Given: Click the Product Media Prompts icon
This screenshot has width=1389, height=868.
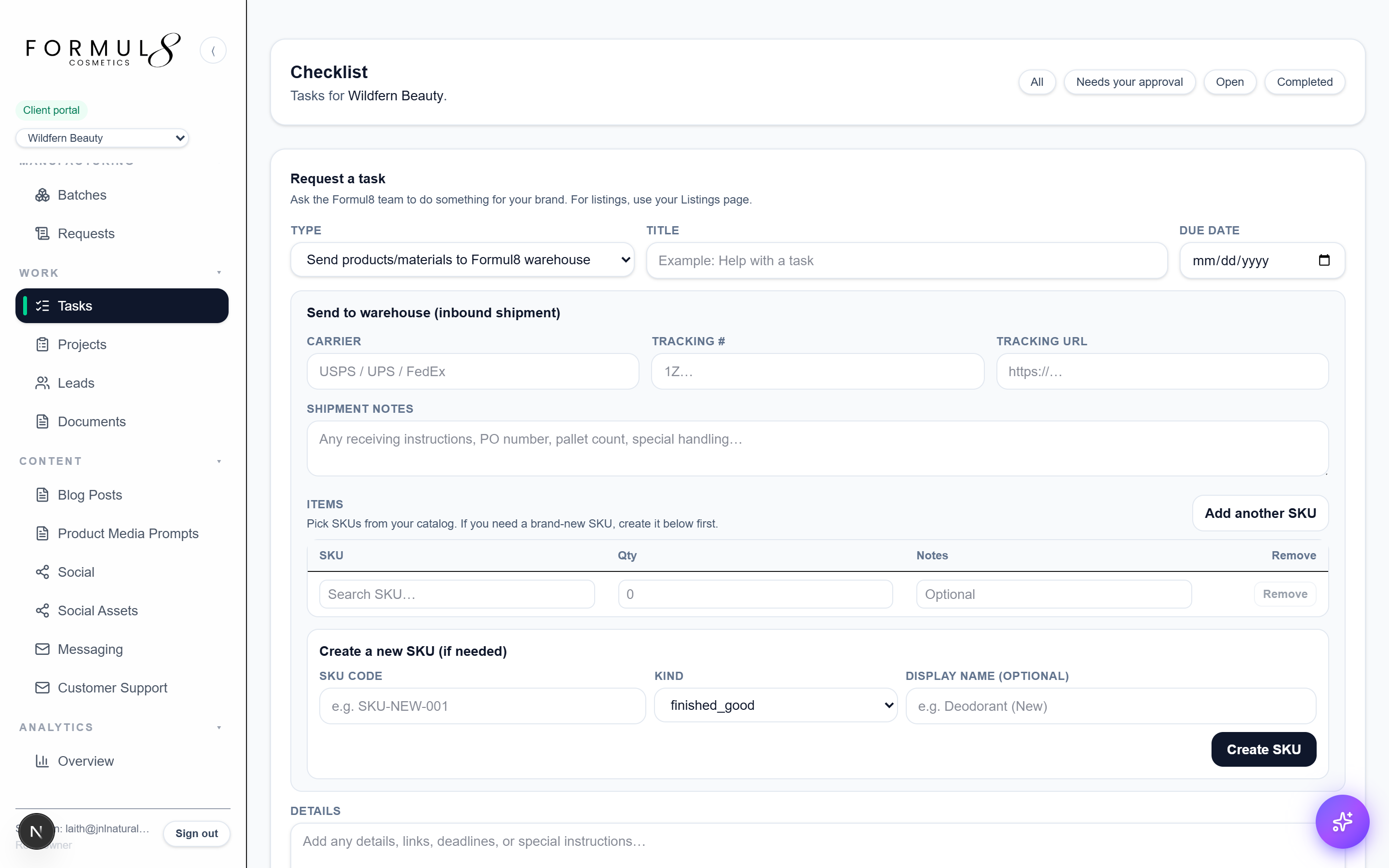Looking at the screenshot, I should click(42, 533).
